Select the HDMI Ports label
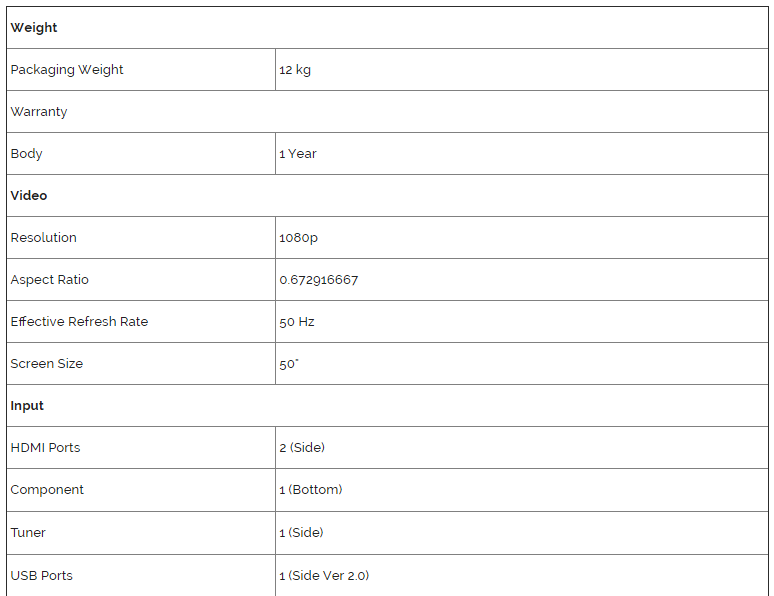 45,448
